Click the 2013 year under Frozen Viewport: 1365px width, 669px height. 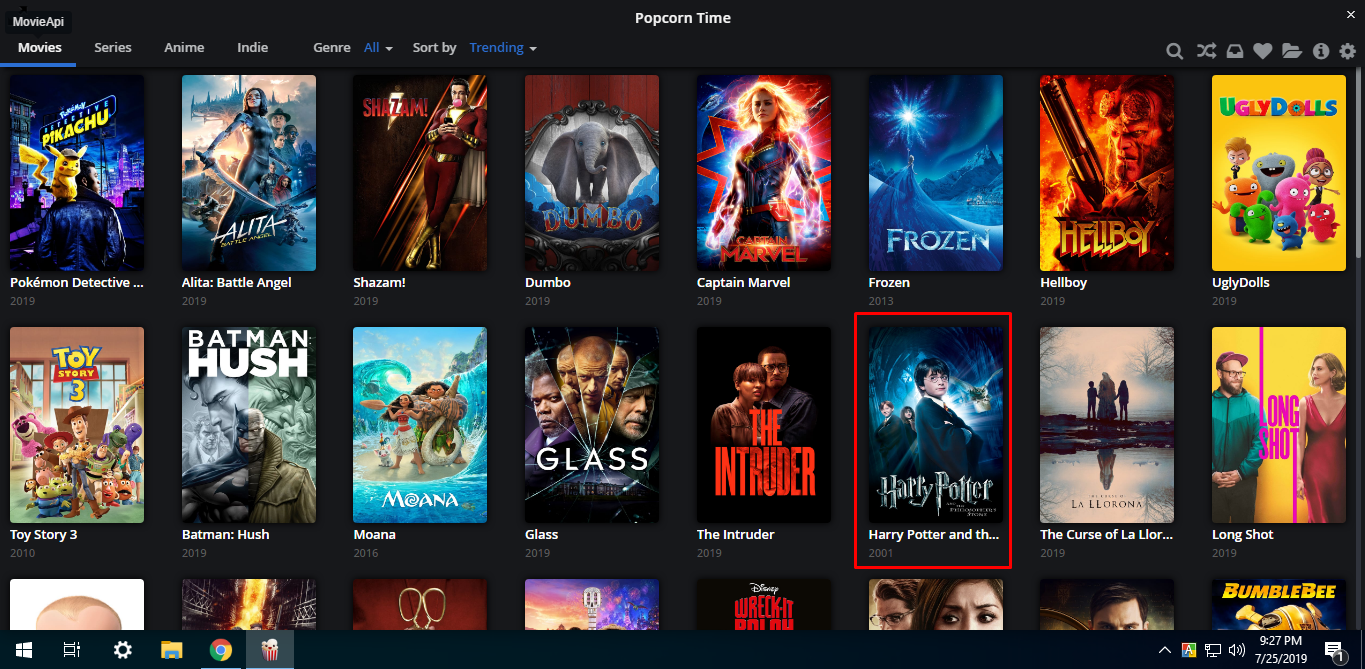(881, 301)
